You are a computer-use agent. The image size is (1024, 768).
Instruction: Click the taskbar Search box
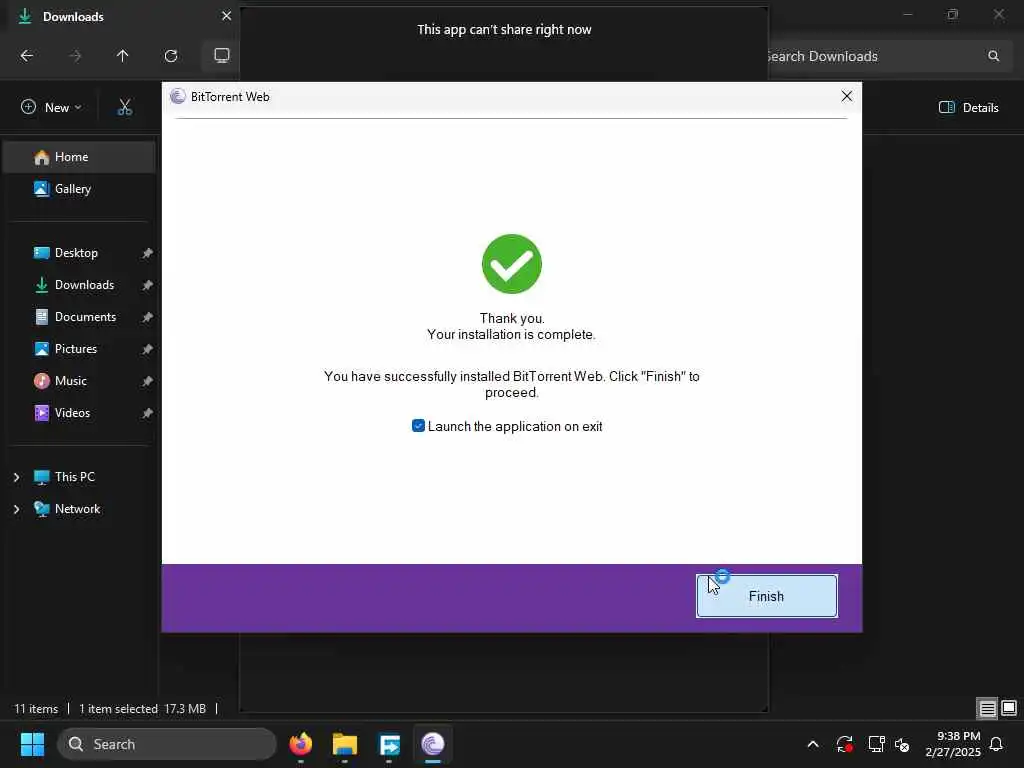(167, 744)
